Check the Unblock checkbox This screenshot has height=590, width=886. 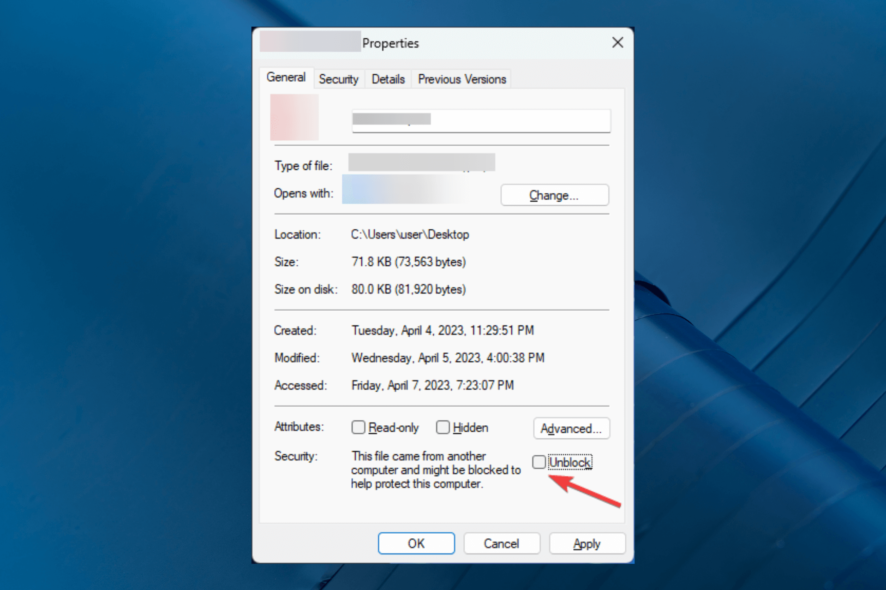[539, 462]
